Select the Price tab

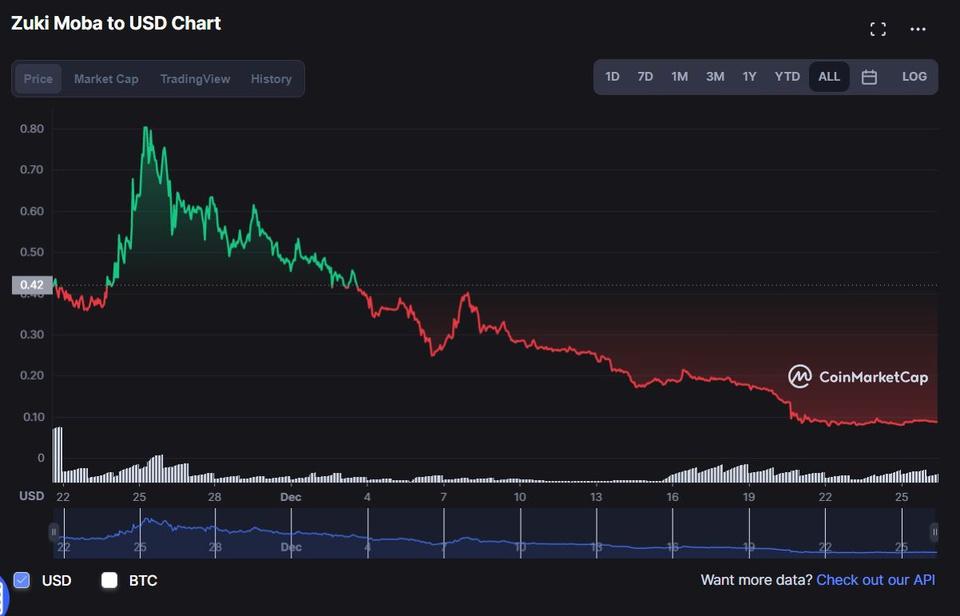[x=38, y=79]
